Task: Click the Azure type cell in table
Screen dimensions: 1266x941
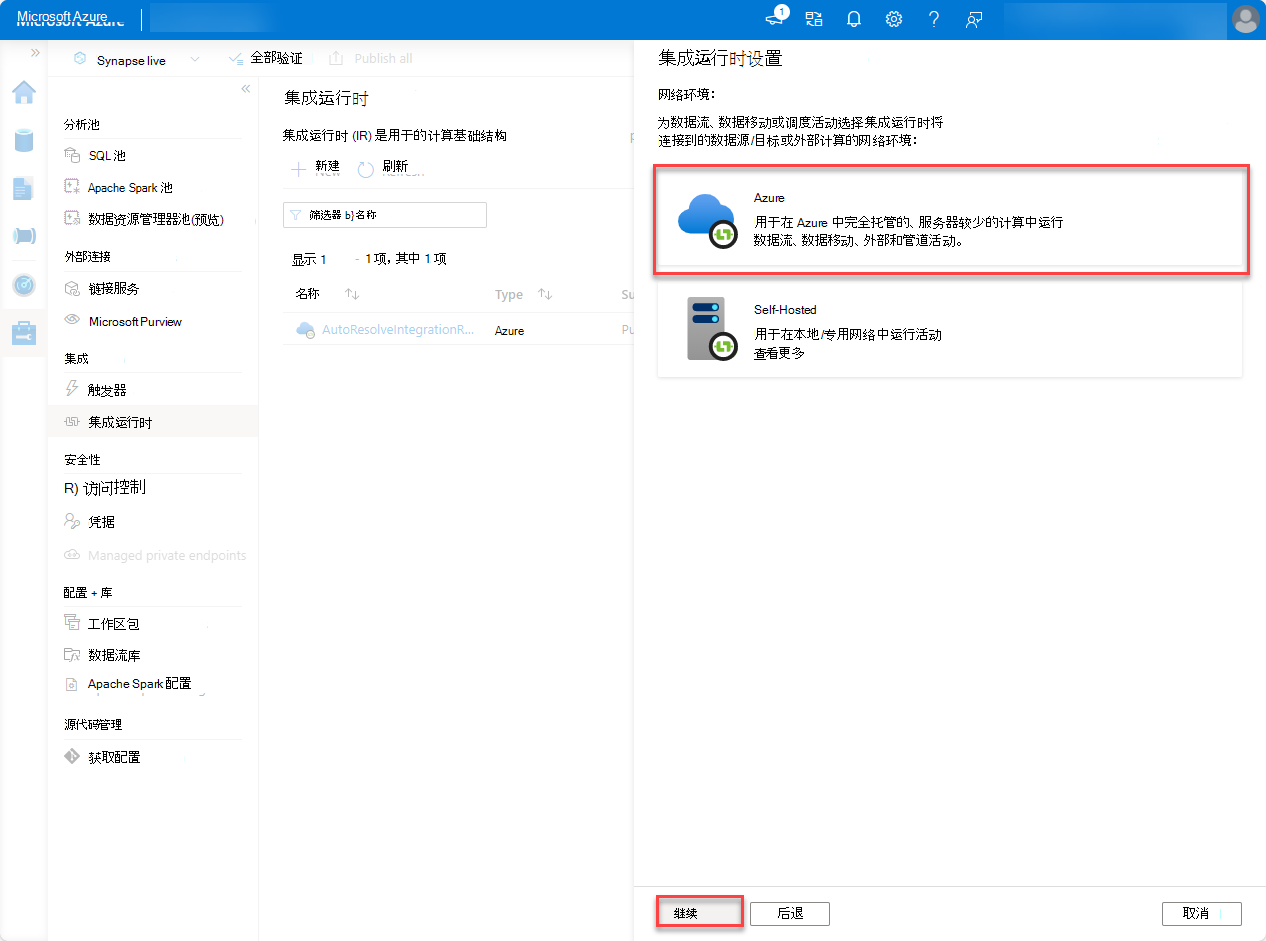Action: pos(509,331)
